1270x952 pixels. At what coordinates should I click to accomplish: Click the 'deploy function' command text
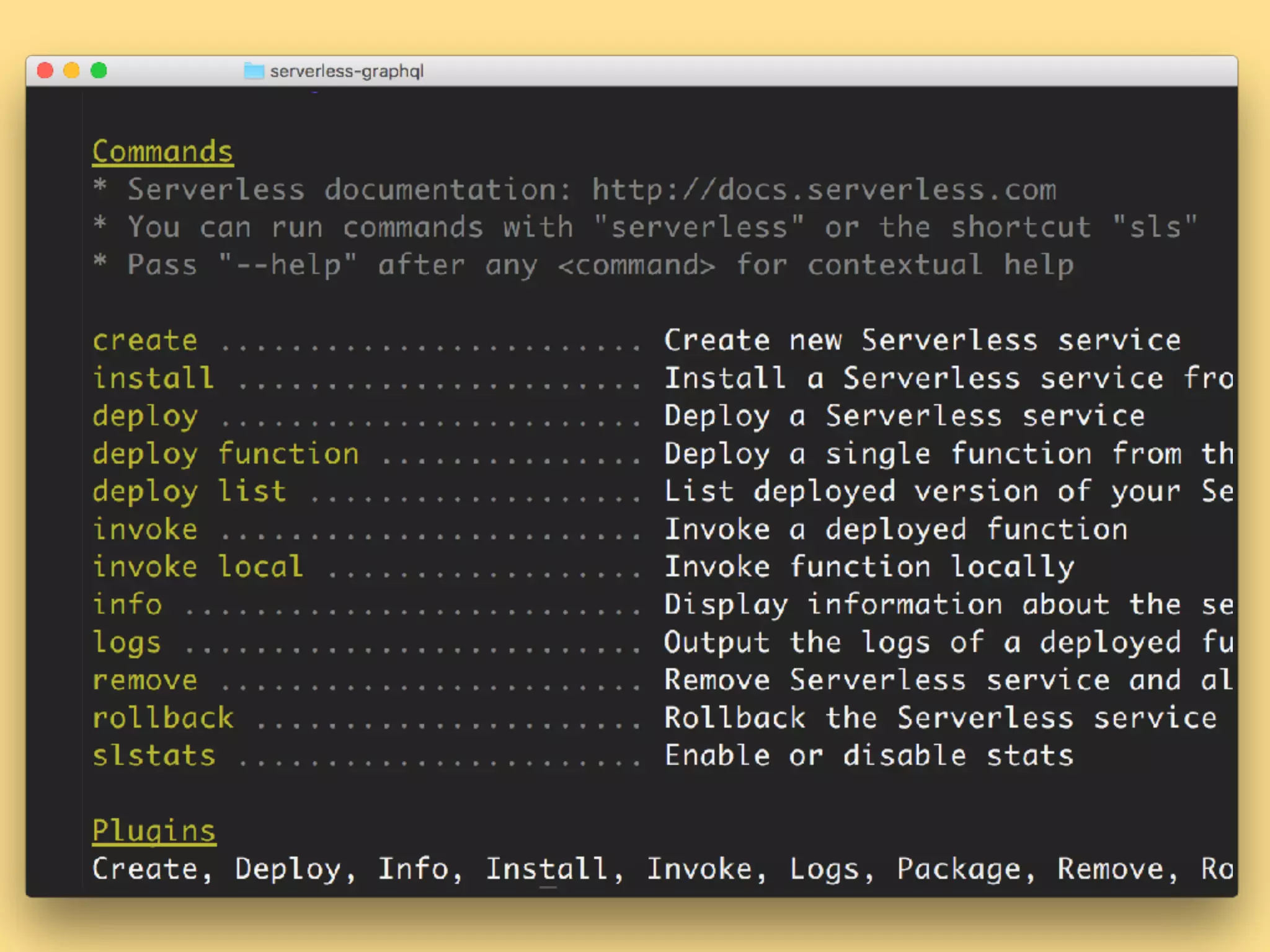pyautogui.click(x=226, y=454)
